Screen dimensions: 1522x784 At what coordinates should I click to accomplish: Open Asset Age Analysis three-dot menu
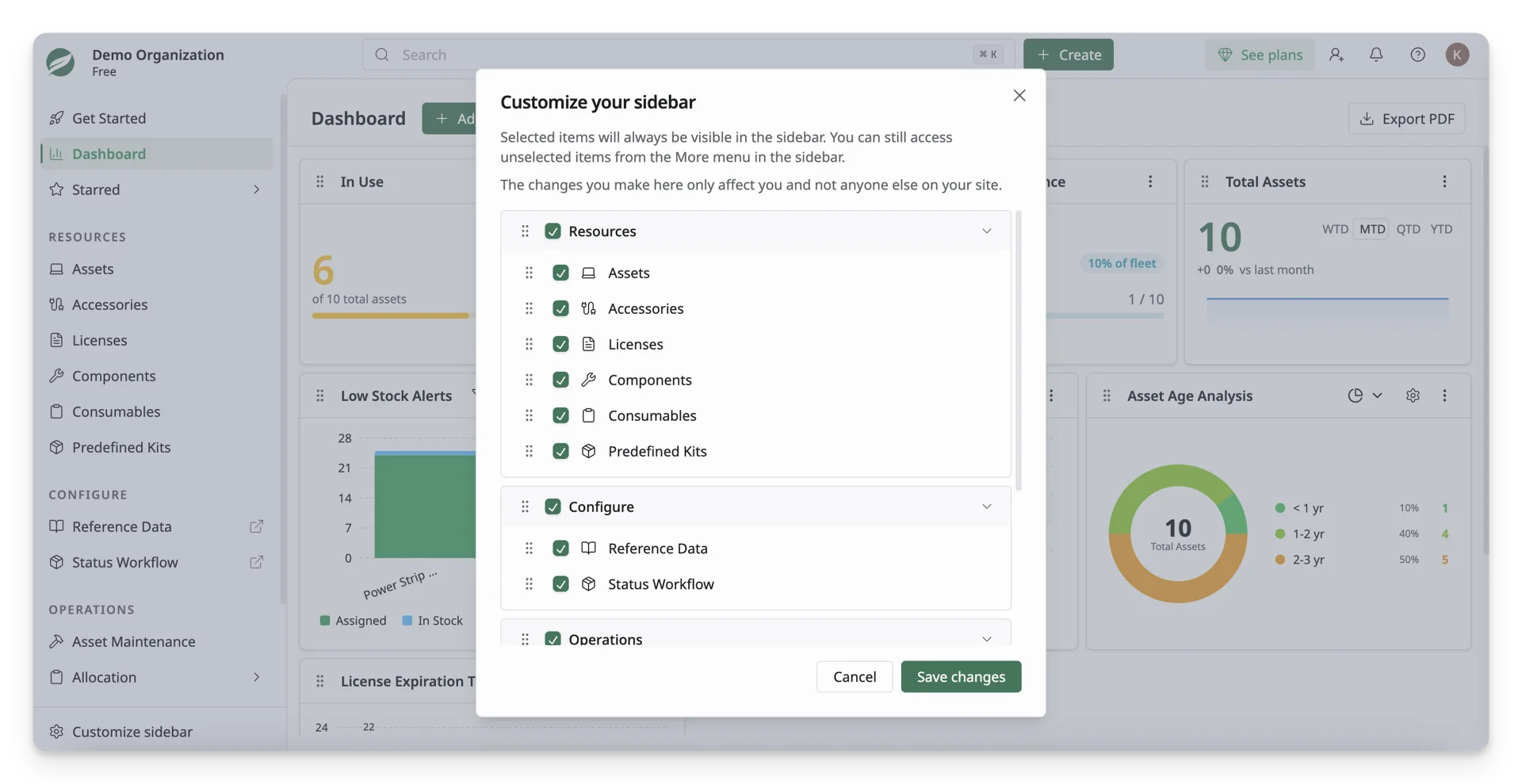pos(1444,396)
